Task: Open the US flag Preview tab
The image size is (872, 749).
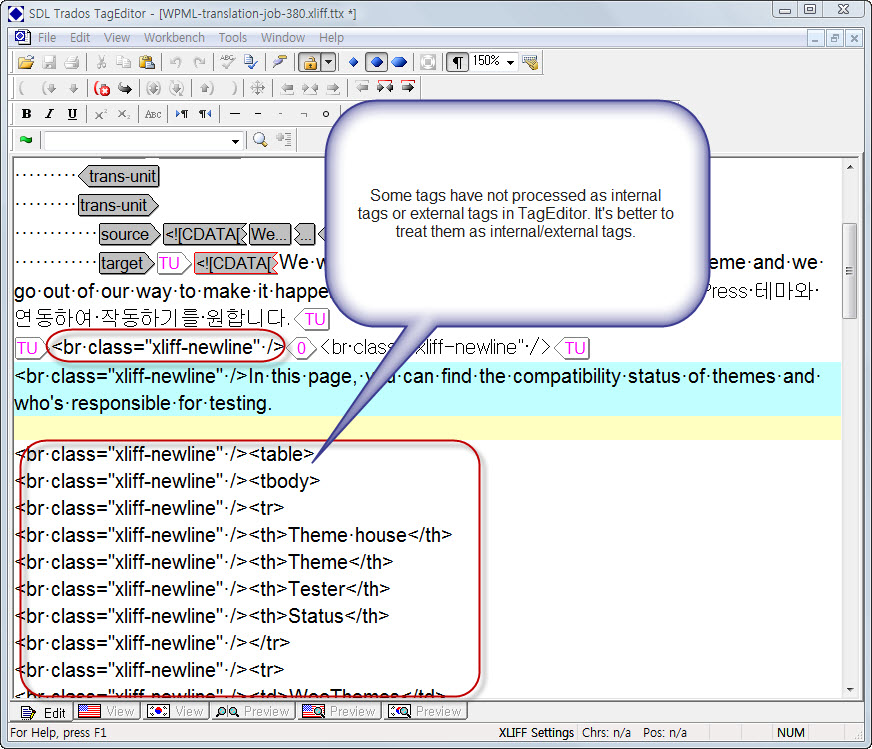Action: (339, 711)
